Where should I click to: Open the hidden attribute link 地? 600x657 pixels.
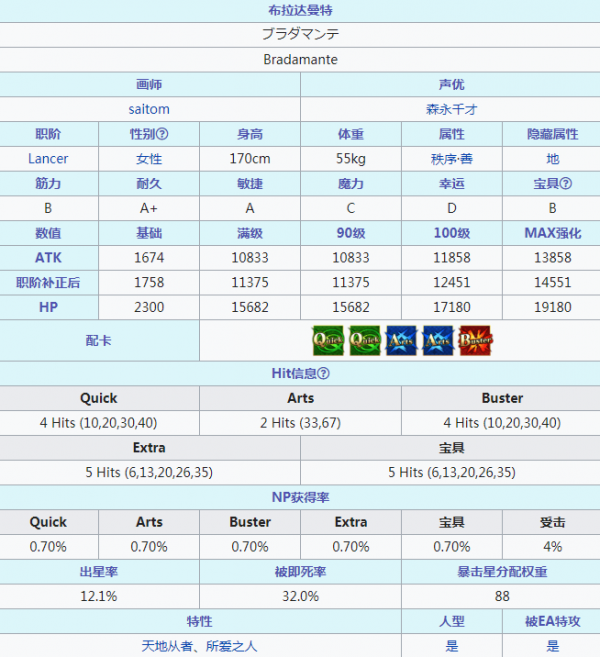[553, 159]
